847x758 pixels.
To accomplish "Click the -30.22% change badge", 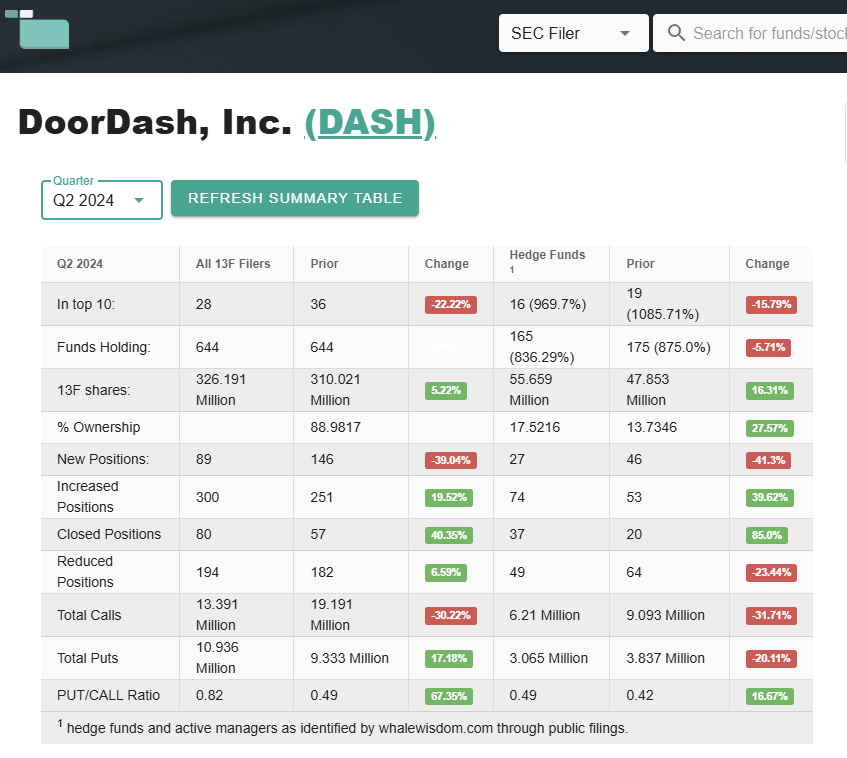I will pos(451,615).
